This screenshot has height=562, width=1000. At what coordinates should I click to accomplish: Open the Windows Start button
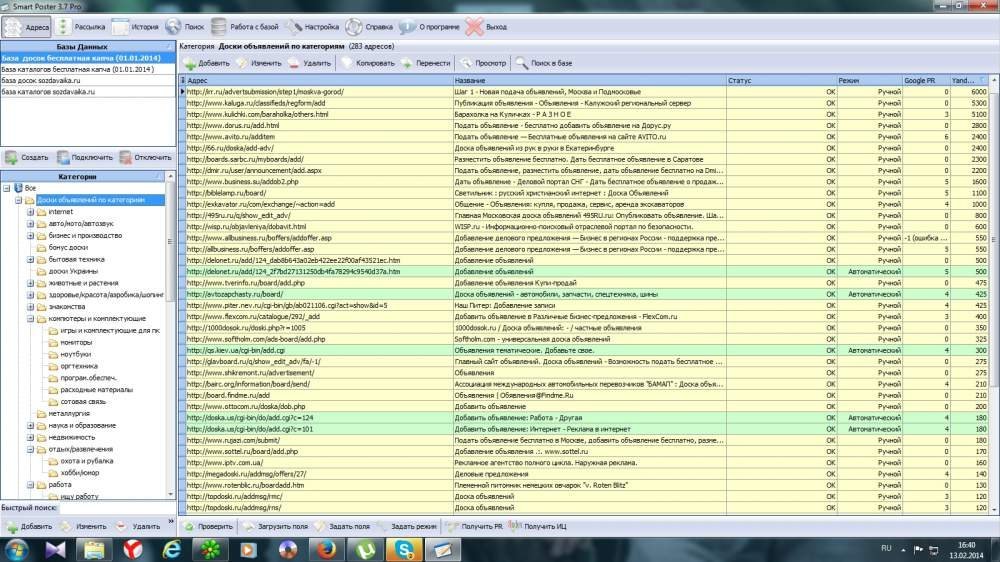pyautogui.click(x=16, y=549)
